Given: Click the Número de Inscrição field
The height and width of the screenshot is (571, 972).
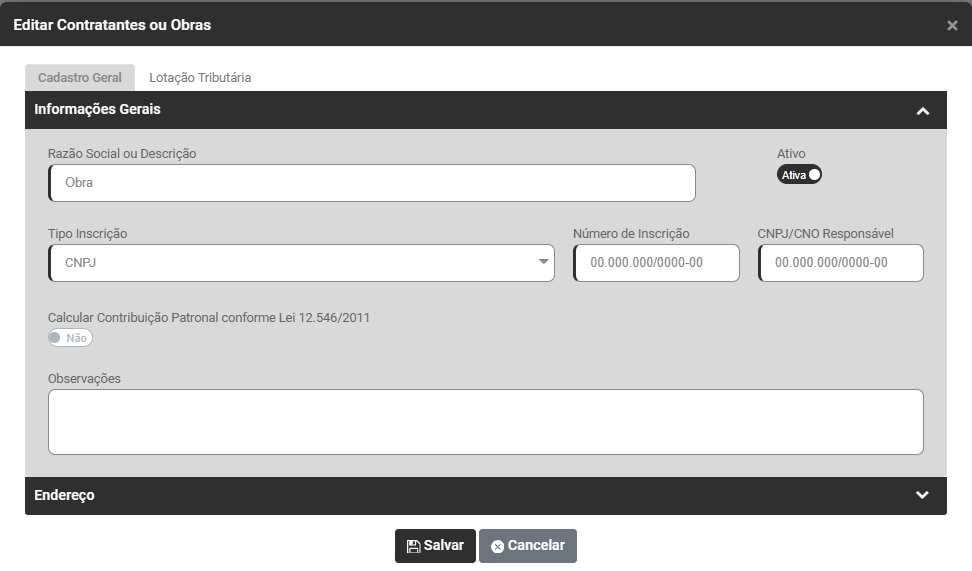Looking at the screenshot, I should click(656, 263).
